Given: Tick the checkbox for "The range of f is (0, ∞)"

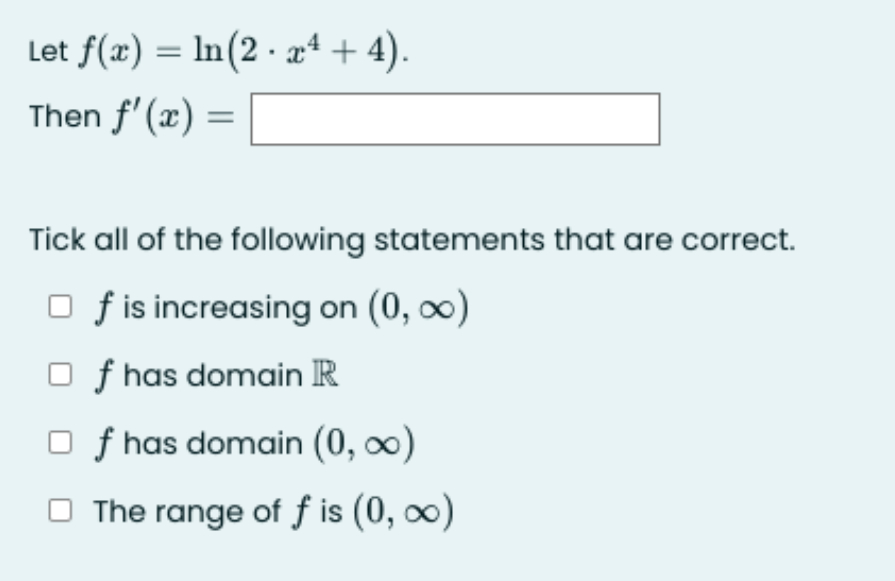Looking at the screenshot, I should 62,506.
